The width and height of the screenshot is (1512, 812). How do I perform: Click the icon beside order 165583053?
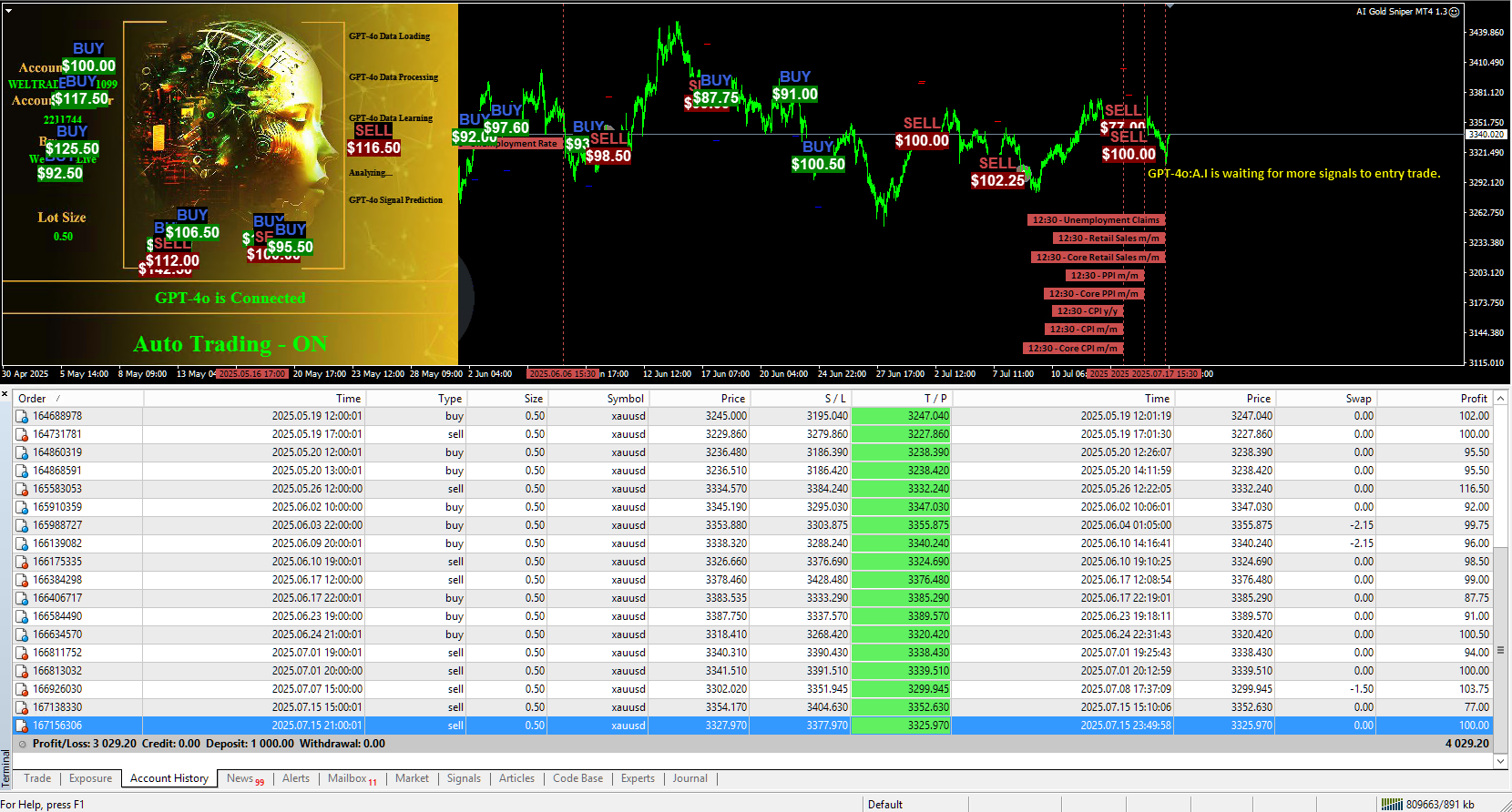22,489
